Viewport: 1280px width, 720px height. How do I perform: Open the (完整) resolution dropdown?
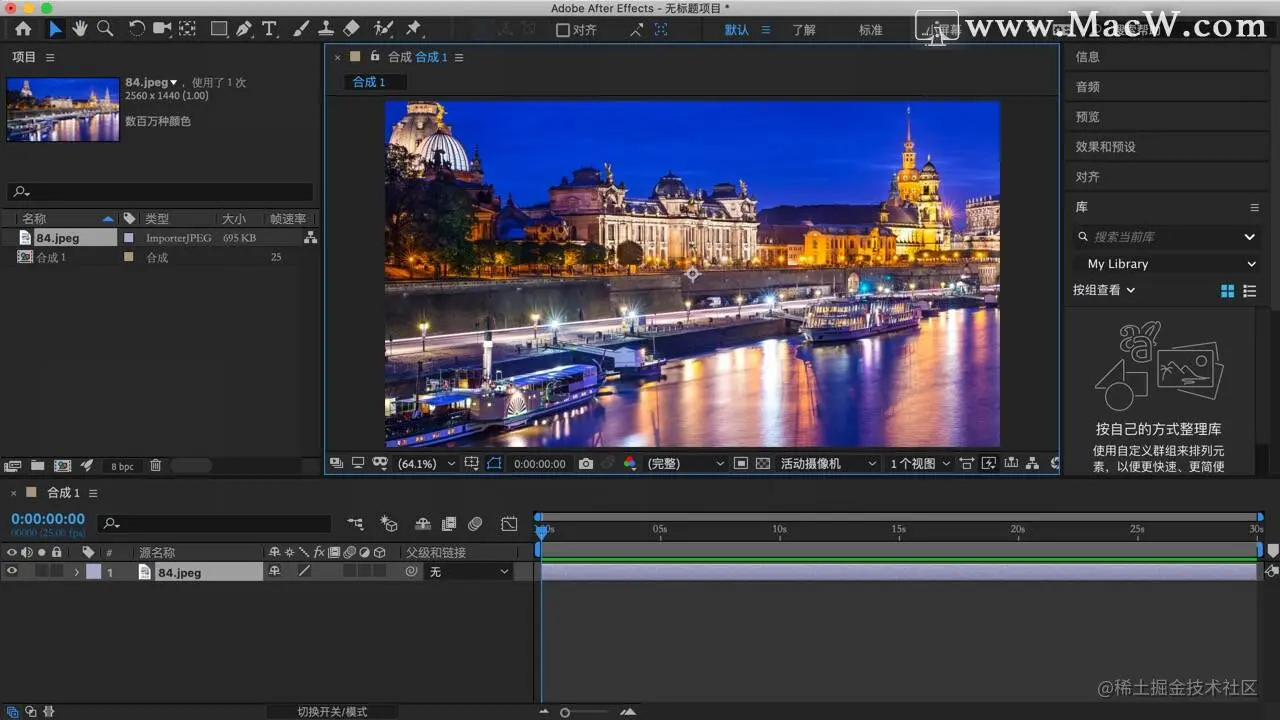tap(686, 464)
